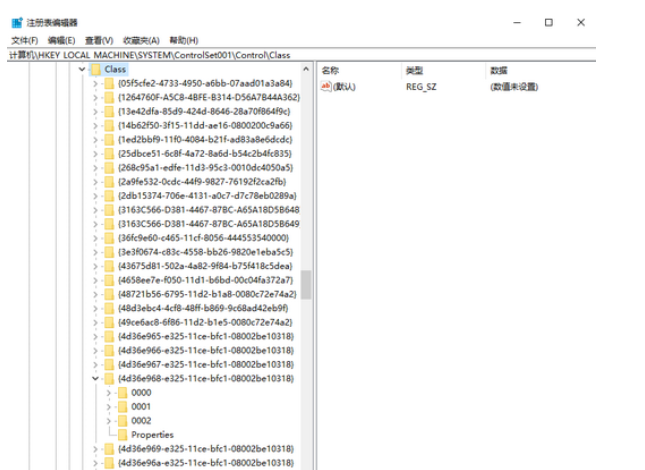Screen dimensions: 645x470
Task: Click folder icon of {4658ee7e-f050-11d1-b6bd-00c04fa372a7}
Action: pyautogui.click(x=109, y=280)
